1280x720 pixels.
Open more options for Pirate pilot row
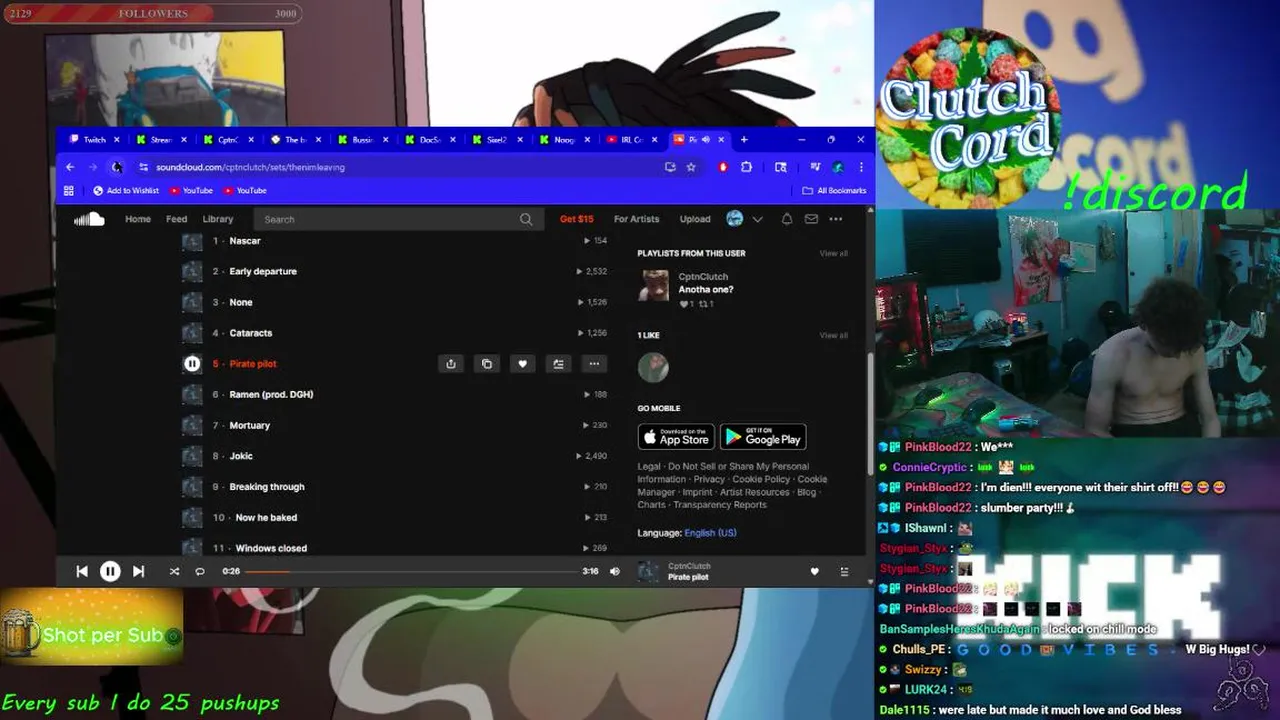point(594,364)
